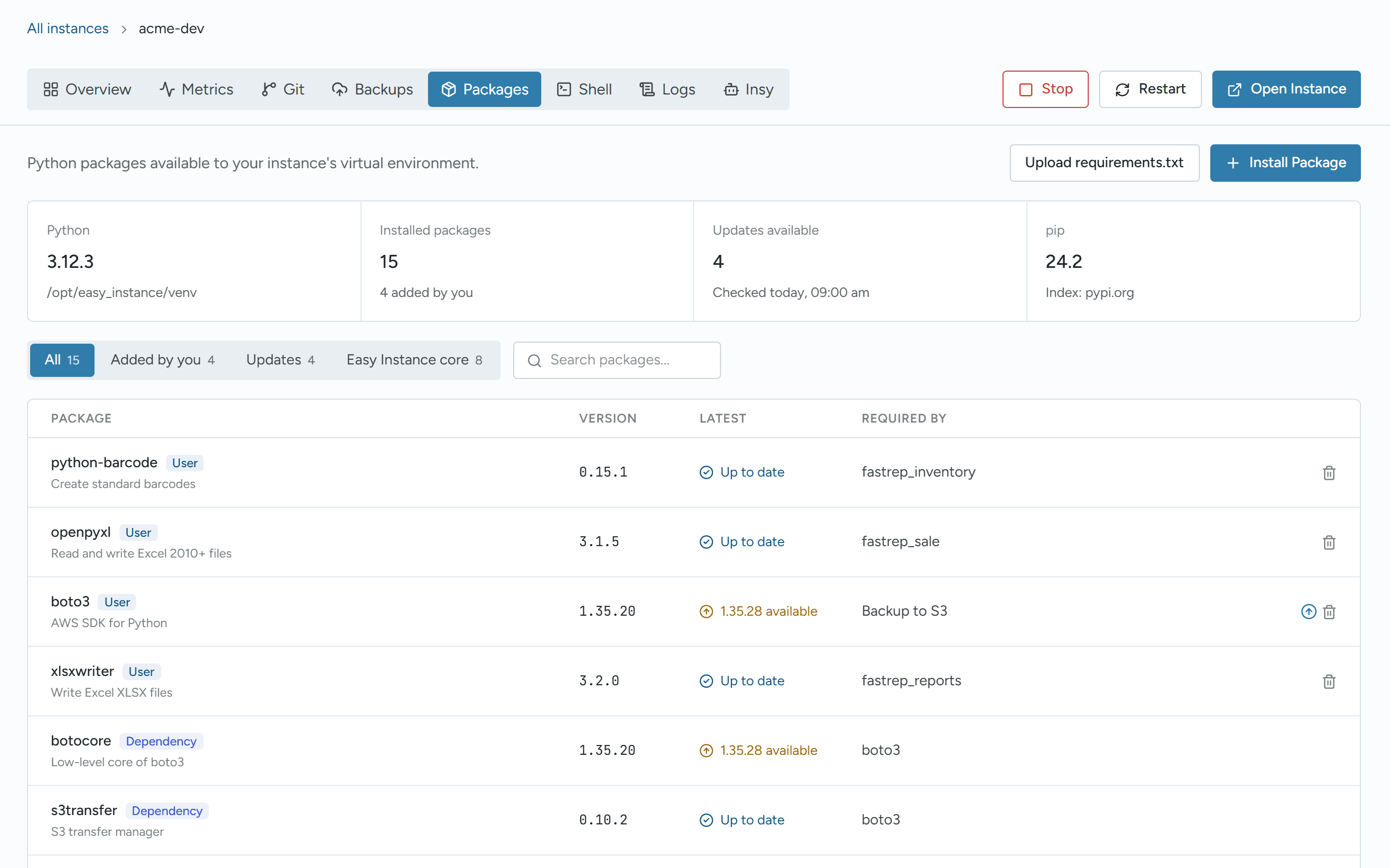Switch to the Metrics tab

coord(196,89)
